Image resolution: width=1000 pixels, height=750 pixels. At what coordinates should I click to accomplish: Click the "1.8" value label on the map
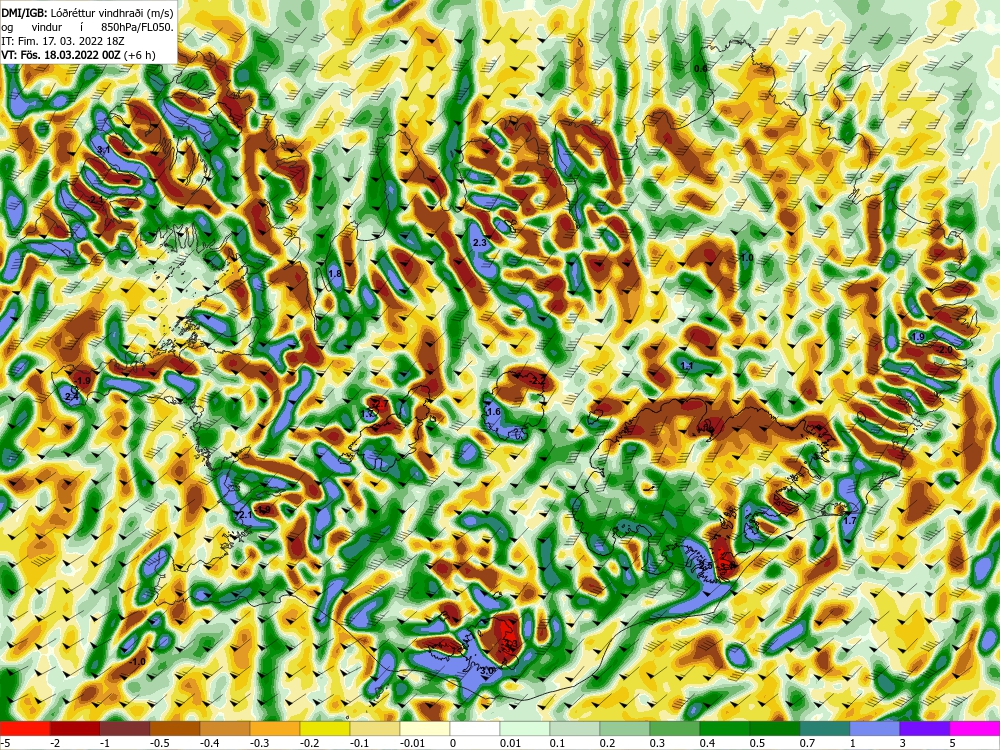tap(335, 274)
